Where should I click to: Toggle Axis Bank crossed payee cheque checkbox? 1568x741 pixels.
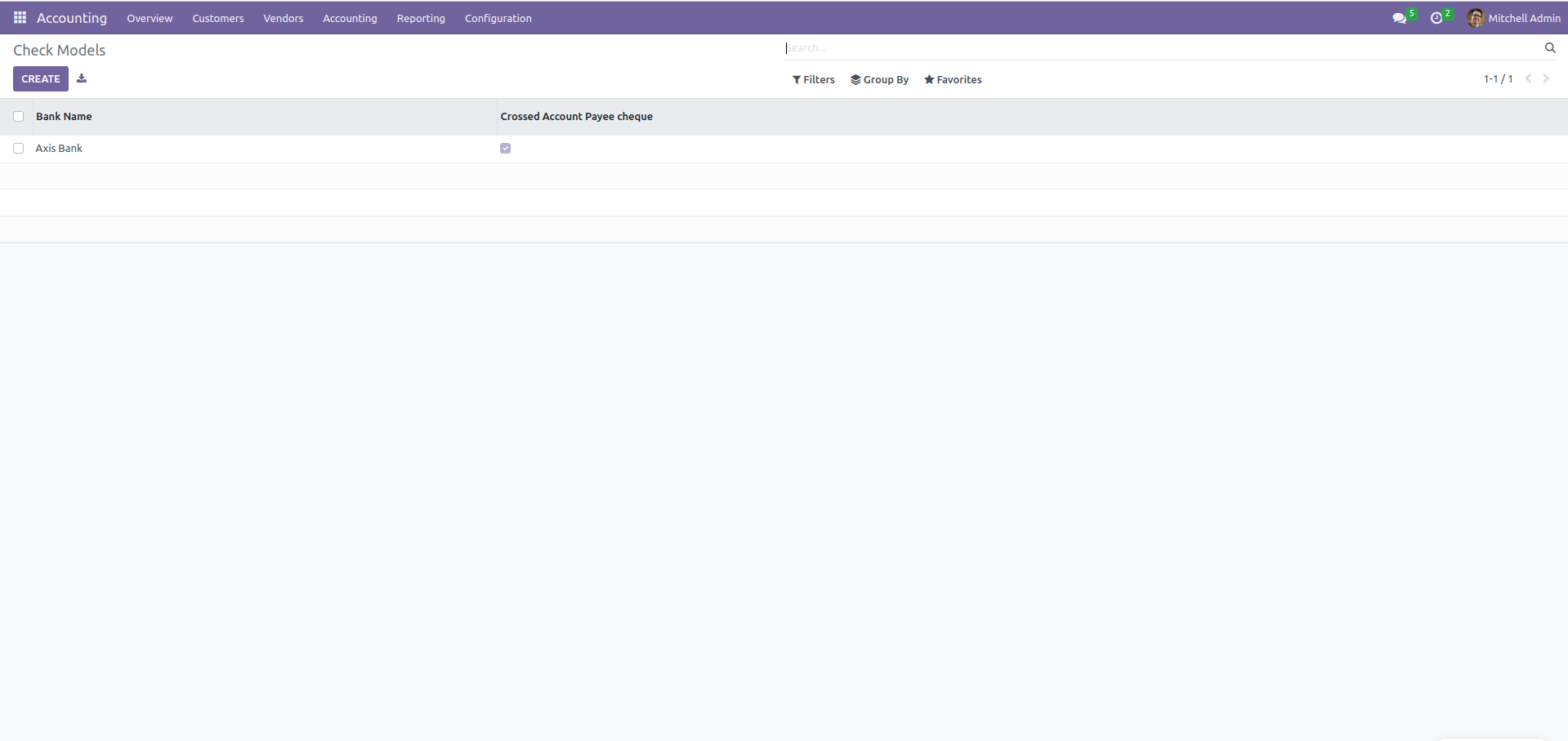506,149
